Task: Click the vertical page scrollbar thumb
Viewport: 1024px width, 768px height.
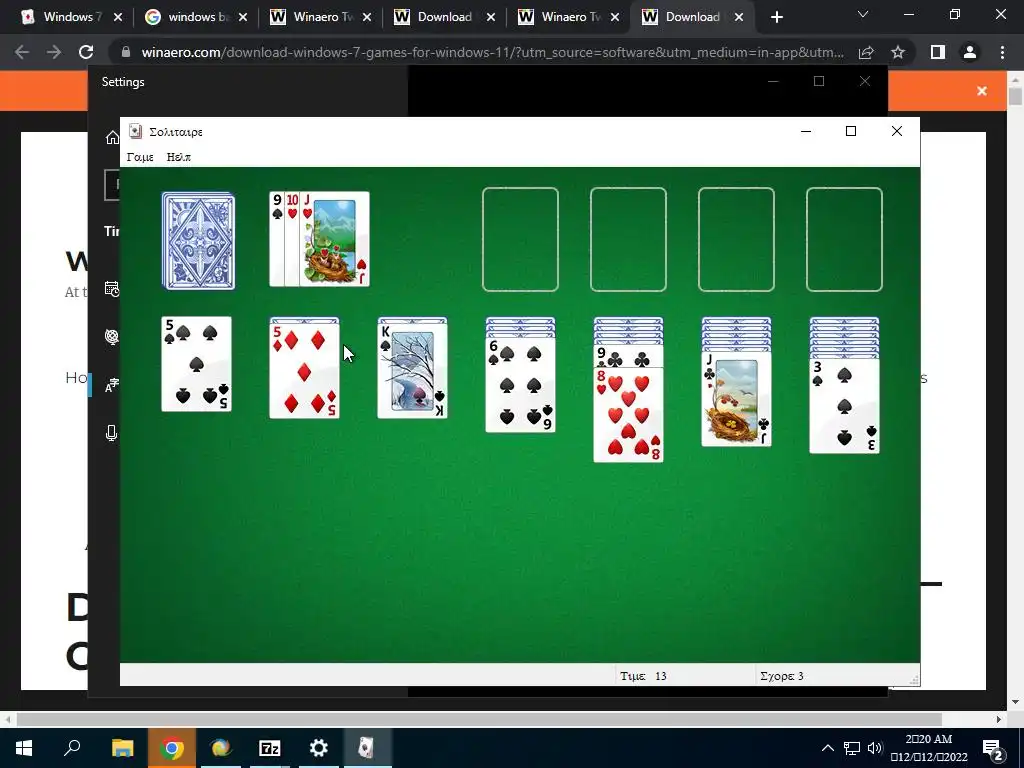Action: tap(1015, 96)
